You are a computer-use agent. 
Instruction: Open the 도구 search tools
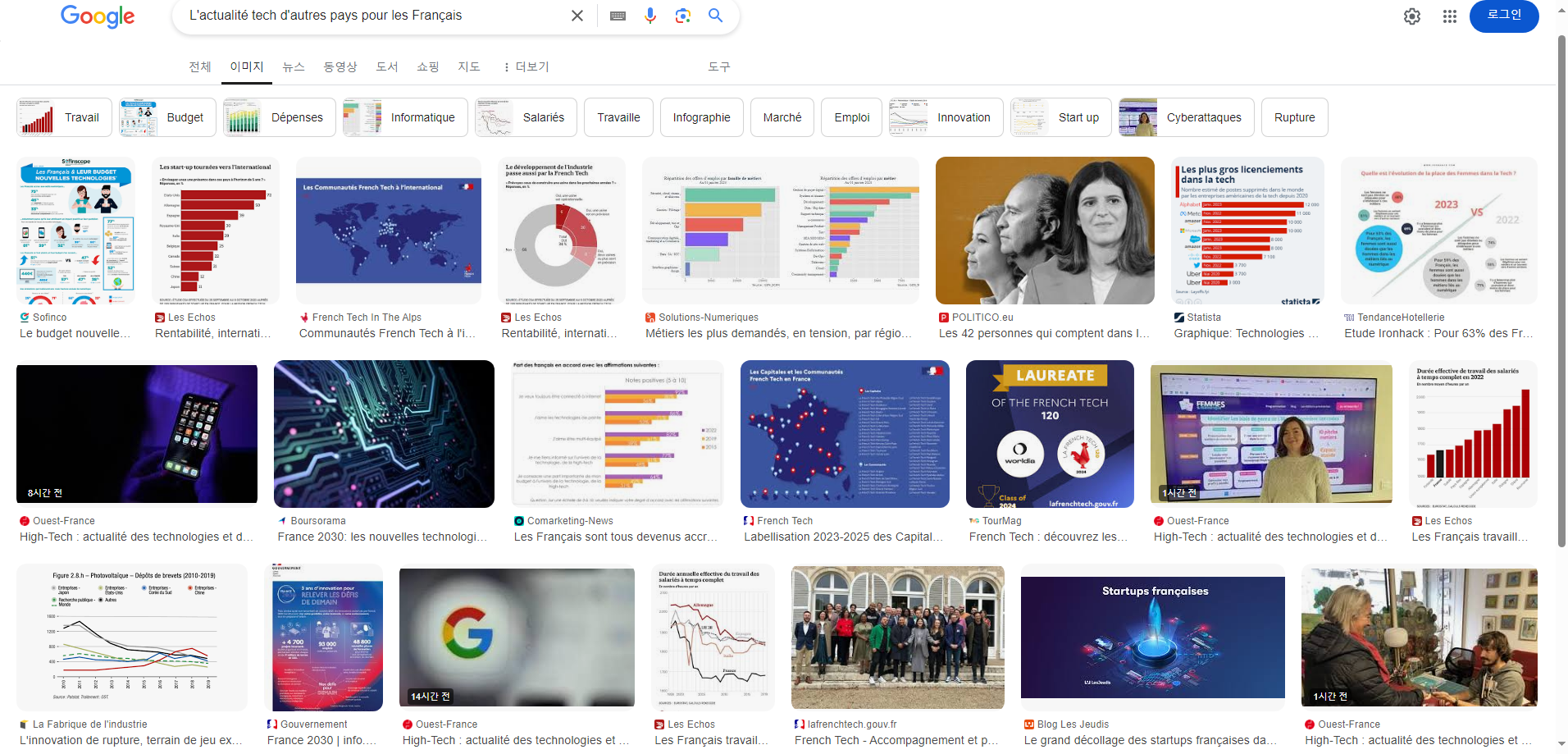(719, 66)
